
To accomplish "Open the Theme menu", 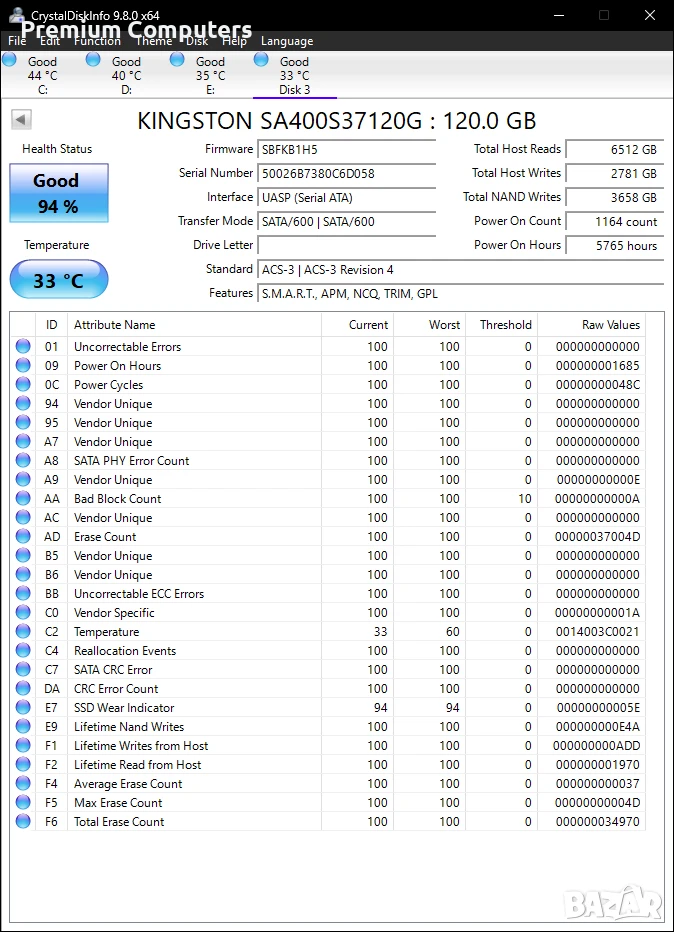I will [x=153, y=41].
